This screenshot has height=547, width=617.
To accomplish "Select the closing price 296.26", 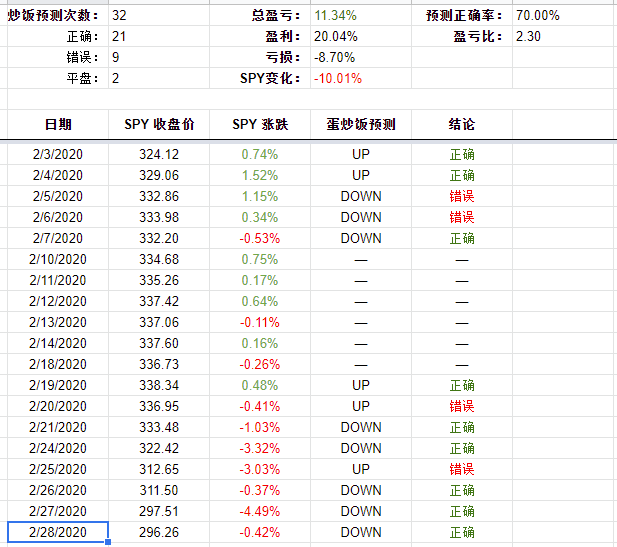I will [159, 532].
